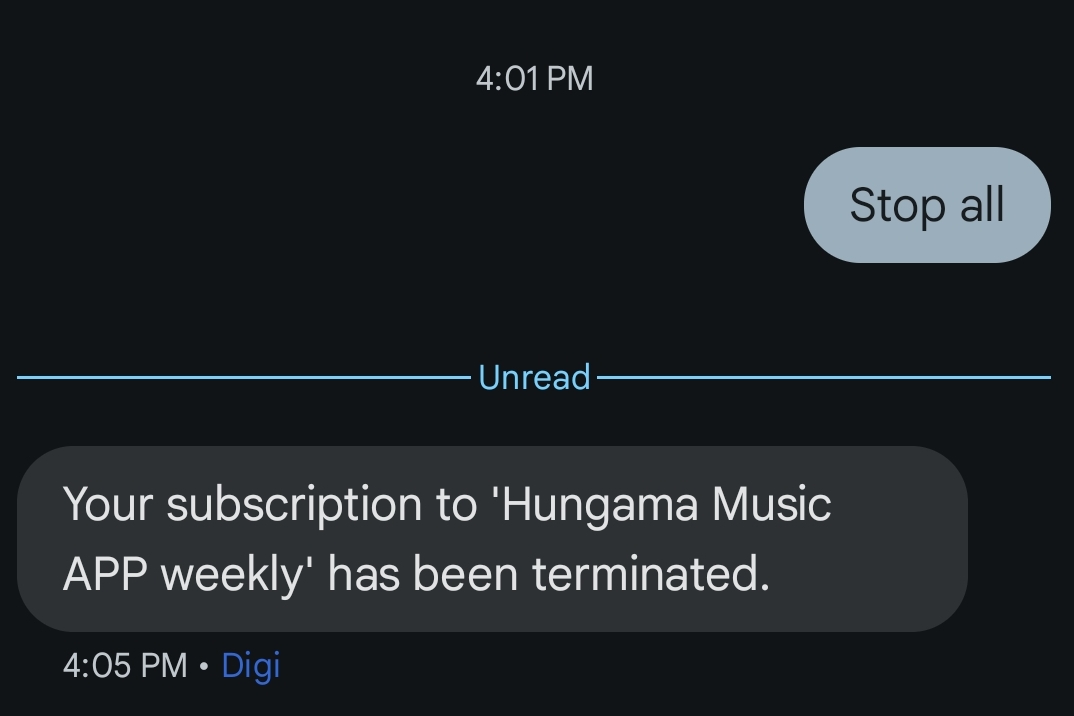Tap the 4:05 PM message timestamp

coord(125,665)
